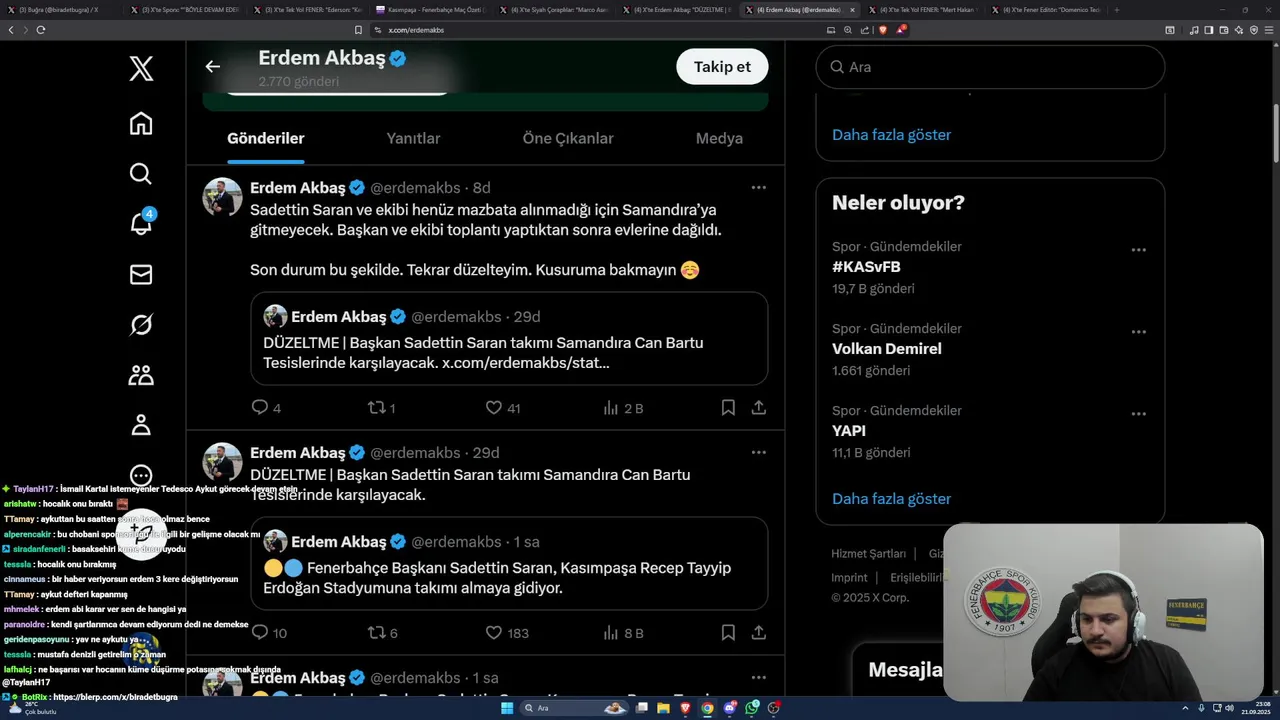View analytics of post with 8 B views

[611, 632]
